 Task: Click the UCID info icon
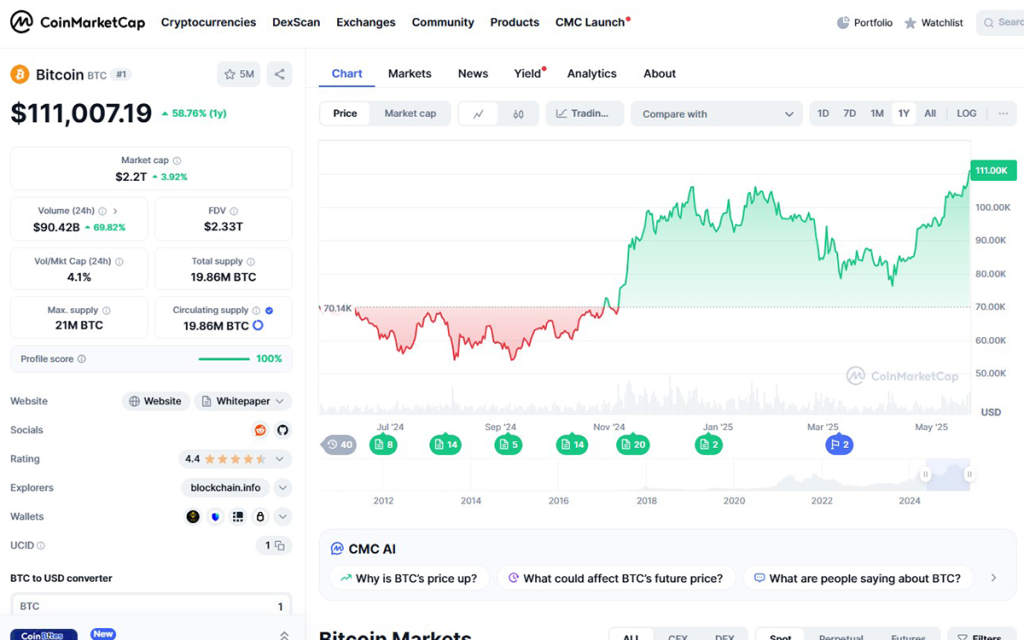click(x=41, y=545)
